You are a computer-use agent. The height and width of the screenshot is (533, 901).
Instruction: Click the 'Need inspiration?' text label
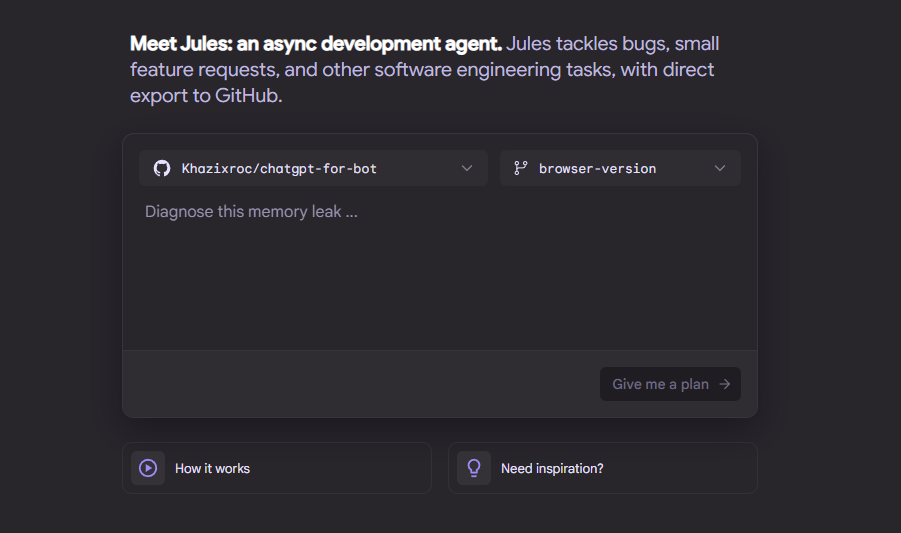pos(552,468)
